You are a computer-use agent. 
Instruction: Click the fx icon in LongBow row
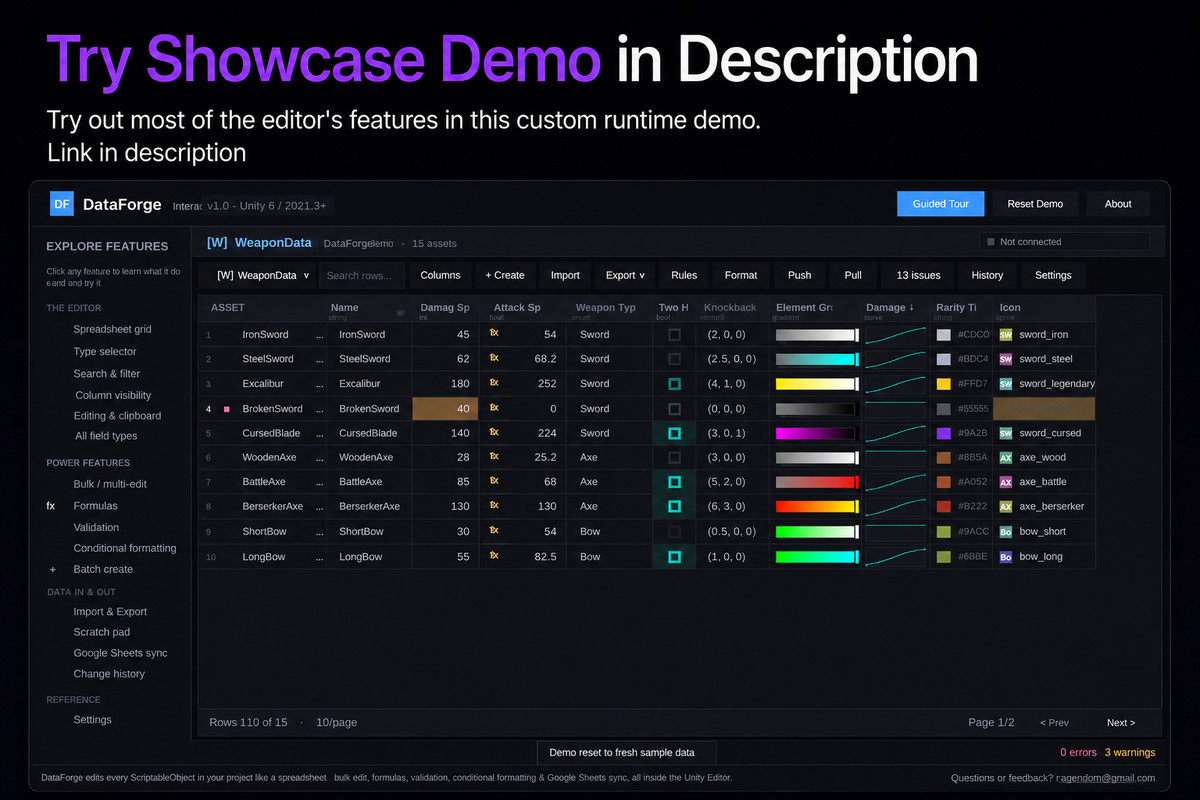[494, 556]
